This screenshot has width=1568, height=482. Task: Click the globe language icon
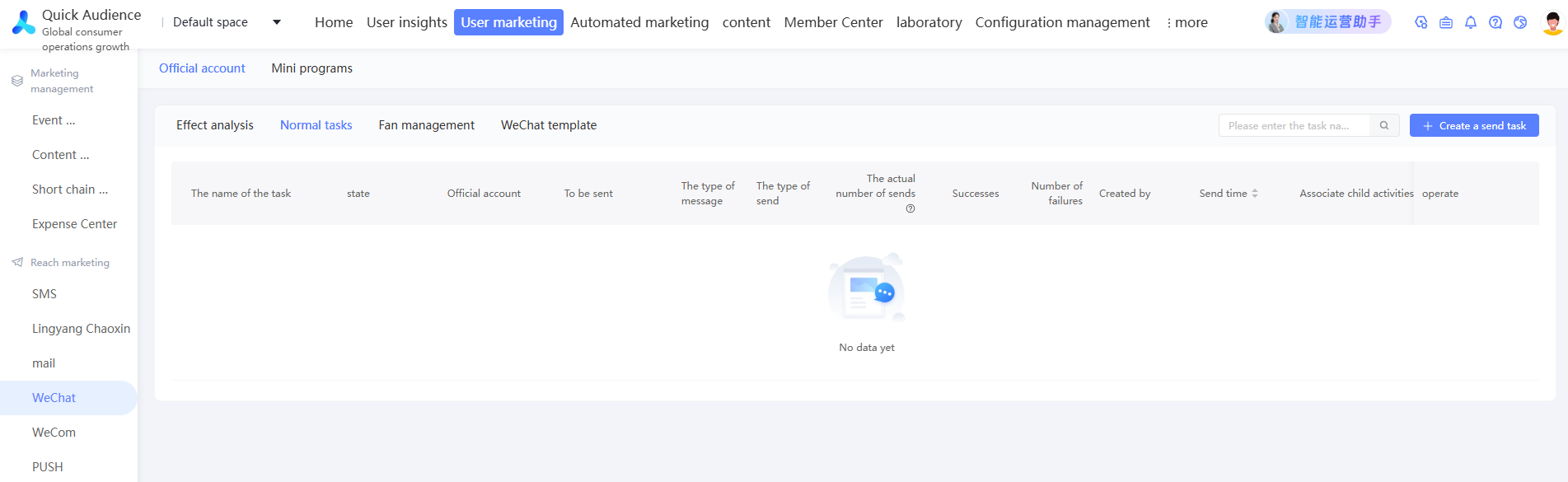1520,23
